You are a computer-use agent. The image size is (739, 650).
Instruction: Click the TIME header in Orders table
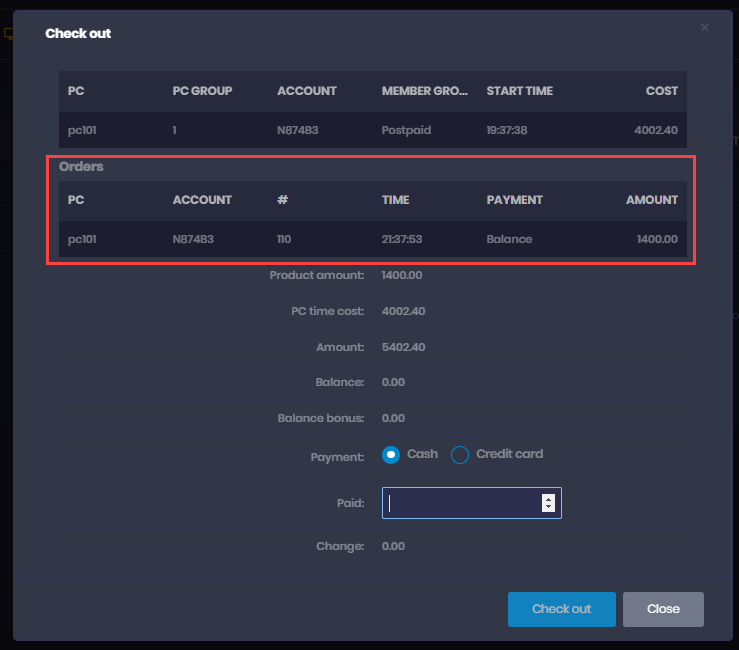[x=395, y=200]
